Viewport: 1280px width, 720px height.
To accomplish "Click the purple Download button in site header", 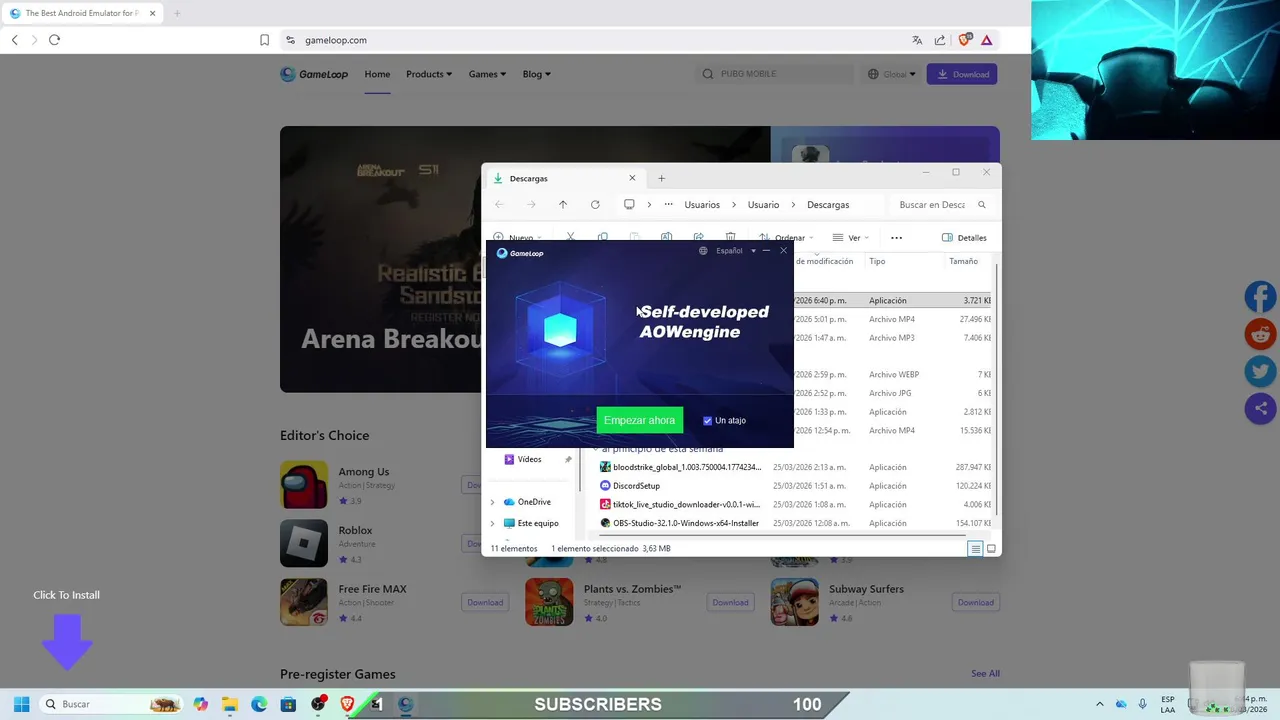I will pyautogui.click(x=962, y=74).
